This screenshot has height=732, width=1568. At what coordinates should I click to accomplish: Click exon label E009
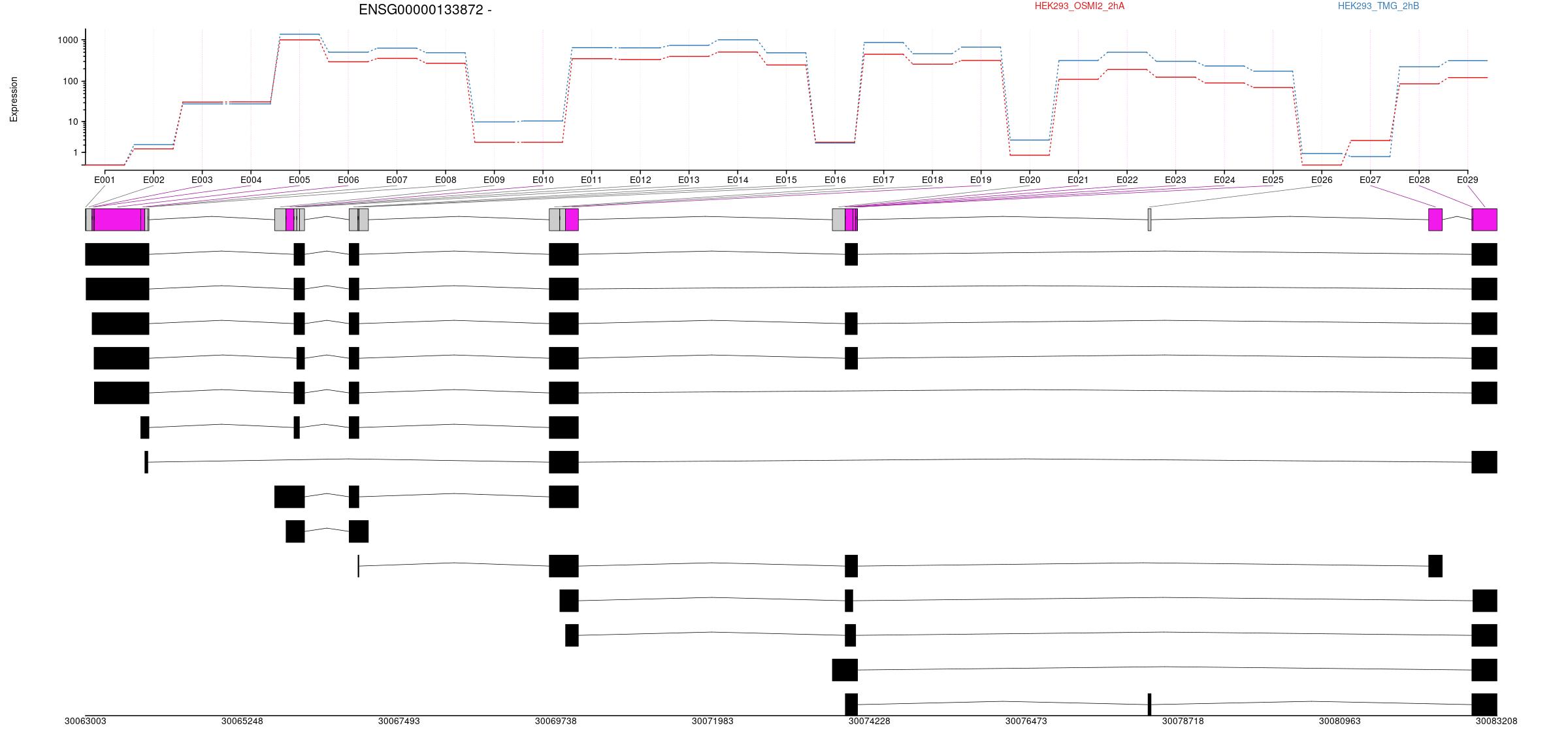click(x=494, y=180)
